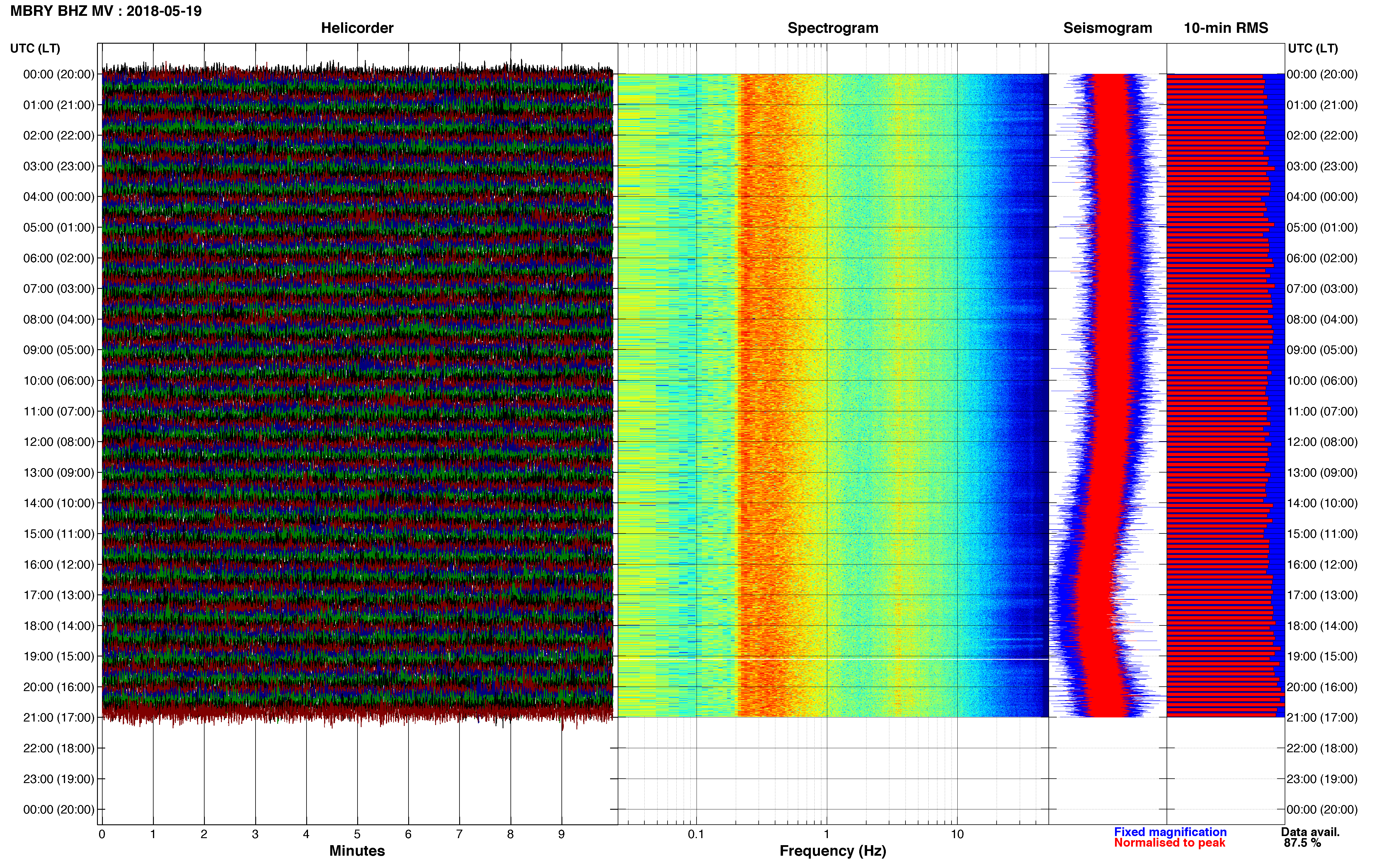Image resolution: width=1389 pixels, height=868 pixels.
Task: Click minute tick label '9' on helicorder
Action: (561, 835)
